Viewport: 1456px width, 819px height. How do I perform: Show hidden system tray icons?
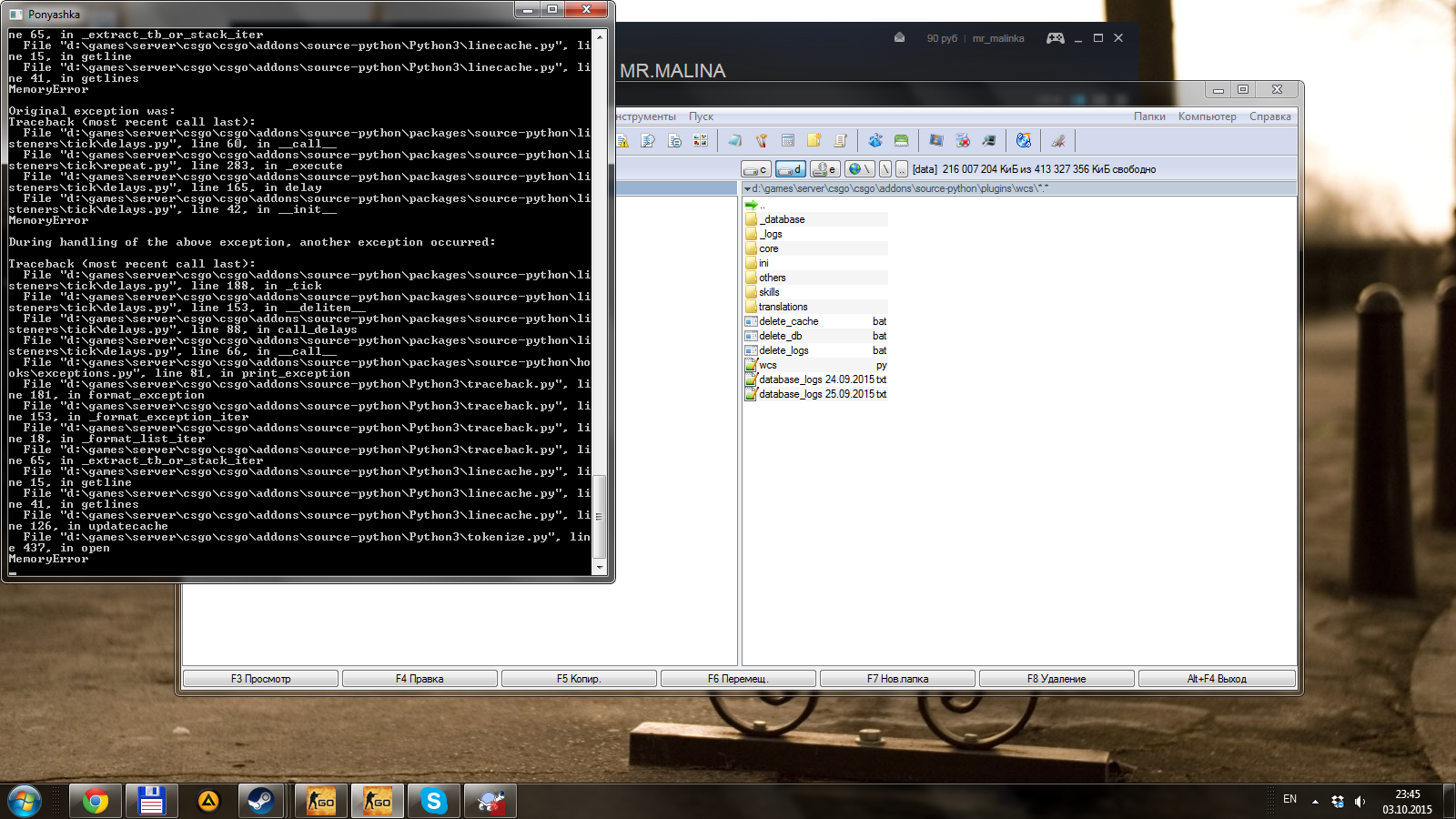coord(1315,801)
